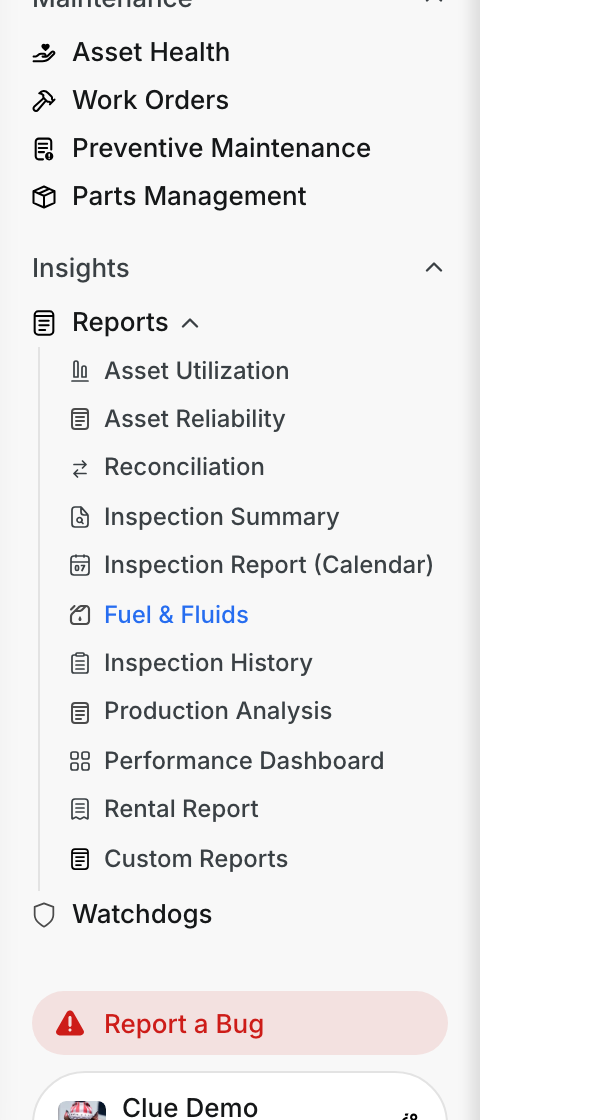Open Watchdogs page
This screenshot has width=600, height=1120.
(142, 914)
